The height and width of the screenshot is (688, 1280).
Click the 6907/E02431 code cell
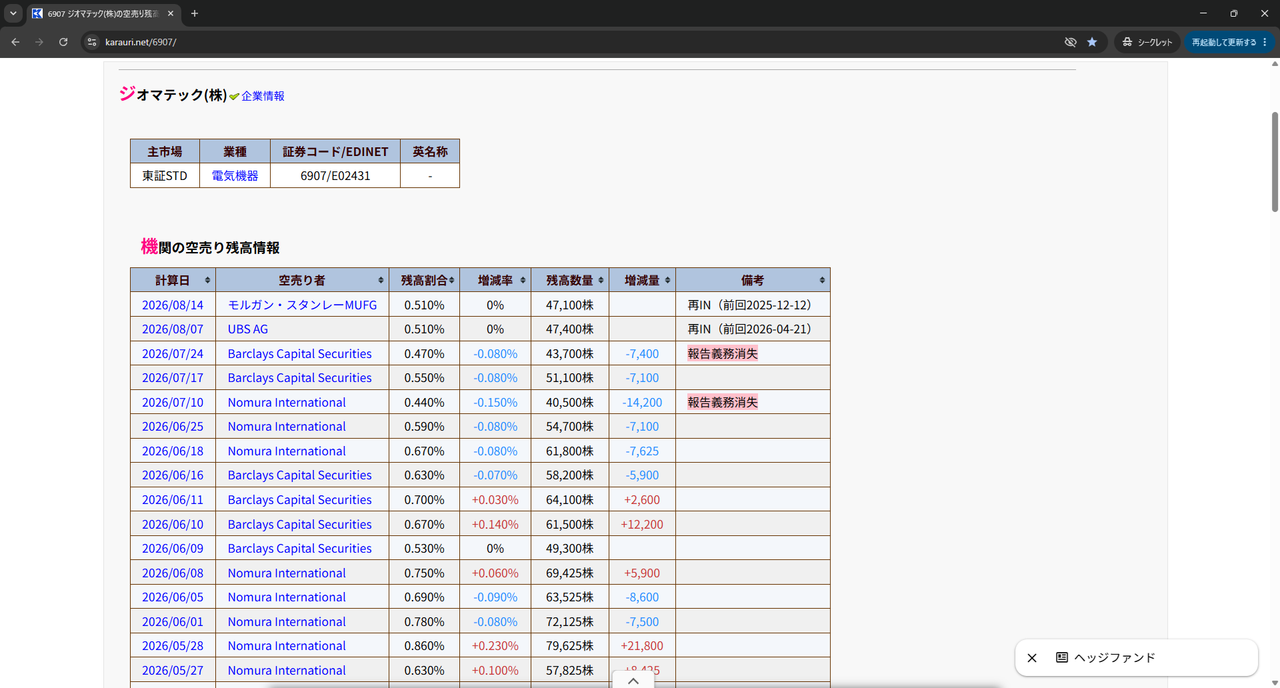pyautogui.click(x=335, y=175)
